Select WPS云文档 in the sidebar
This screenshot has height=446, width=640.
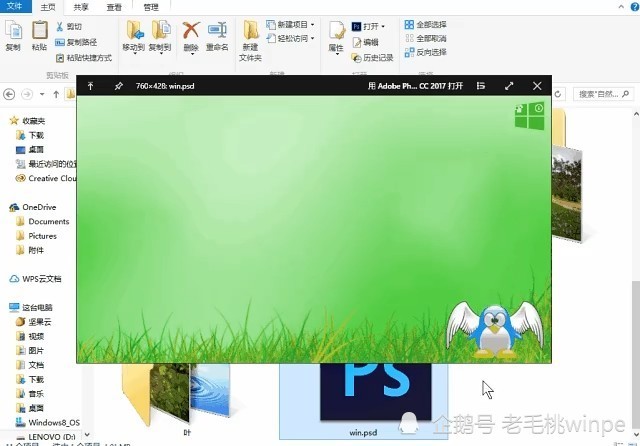click(36, 279)
